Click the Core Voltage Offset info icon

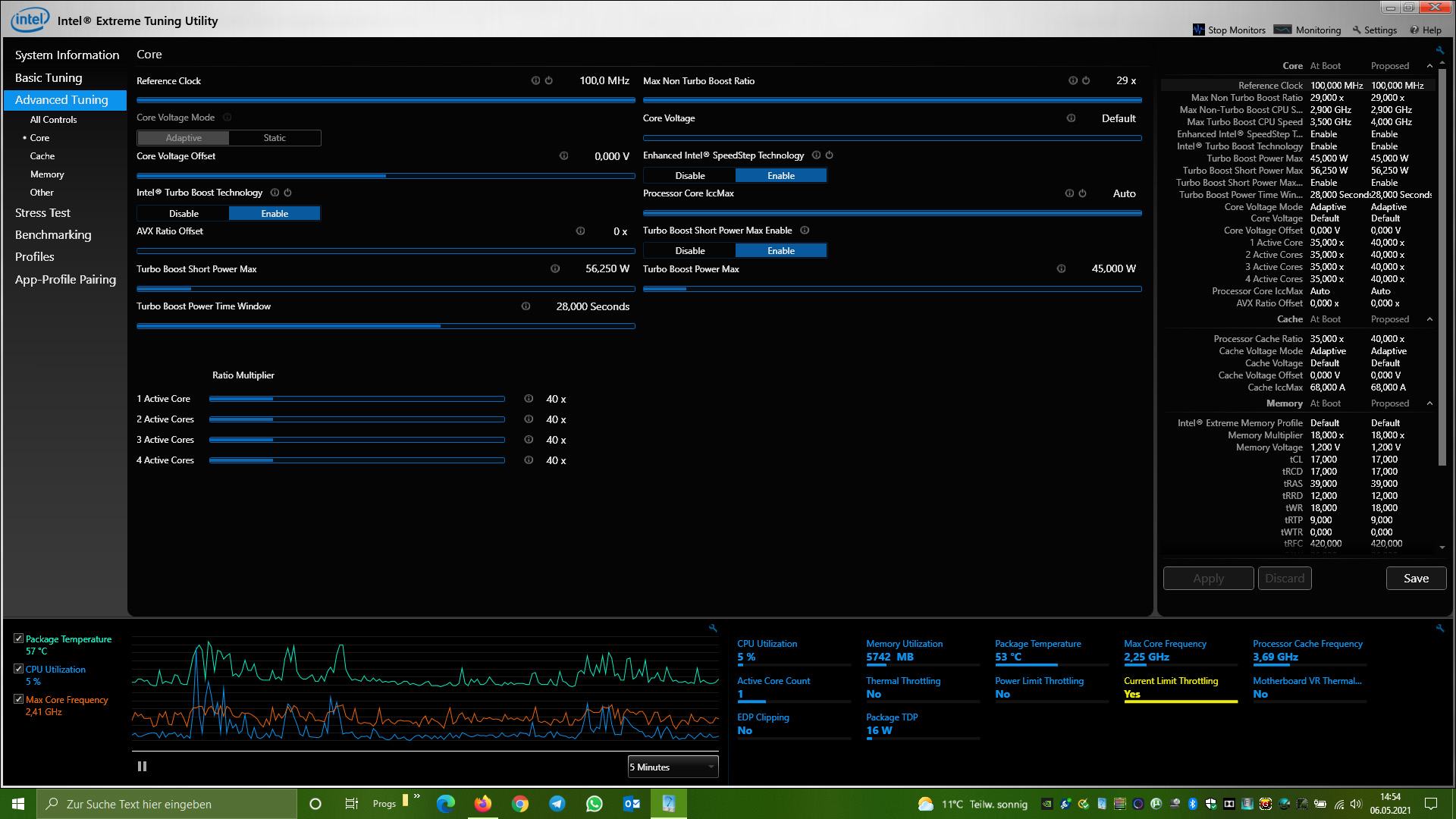[x=563, y=155]
